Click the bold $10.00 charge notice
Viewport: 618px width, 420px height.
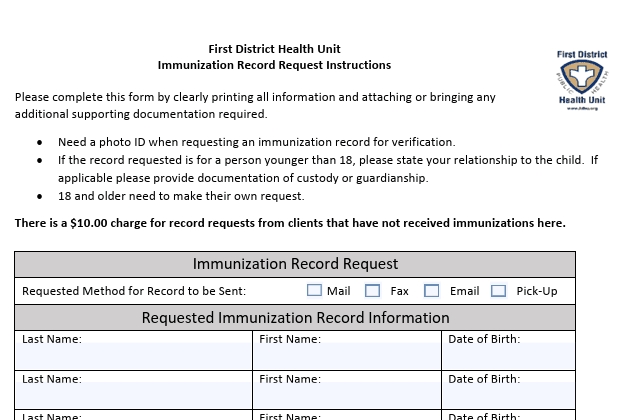tap(290, 222)
